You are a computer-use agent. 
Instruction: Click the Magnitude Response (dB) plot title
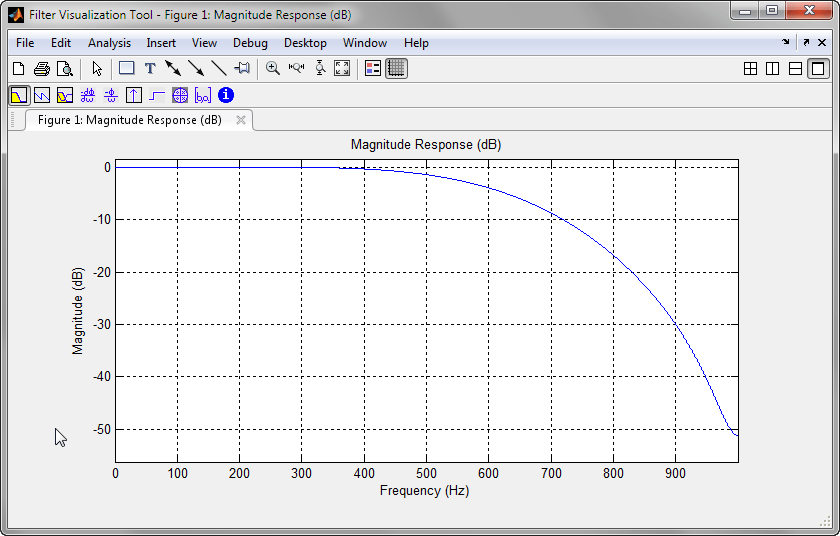pyautogui.click(x=426, y=145)
